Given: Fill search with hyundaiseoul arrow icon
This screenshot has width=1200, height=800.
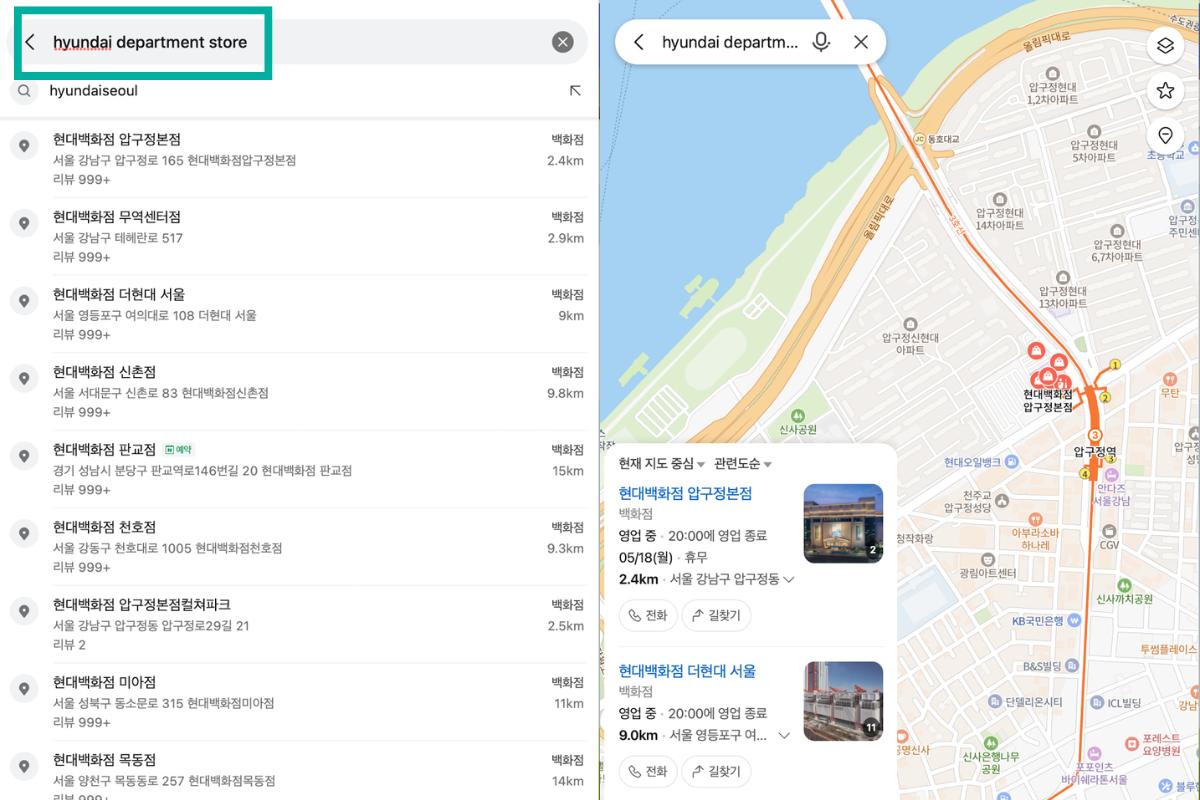Looking at the screenshot, I should tap(575, 91).
